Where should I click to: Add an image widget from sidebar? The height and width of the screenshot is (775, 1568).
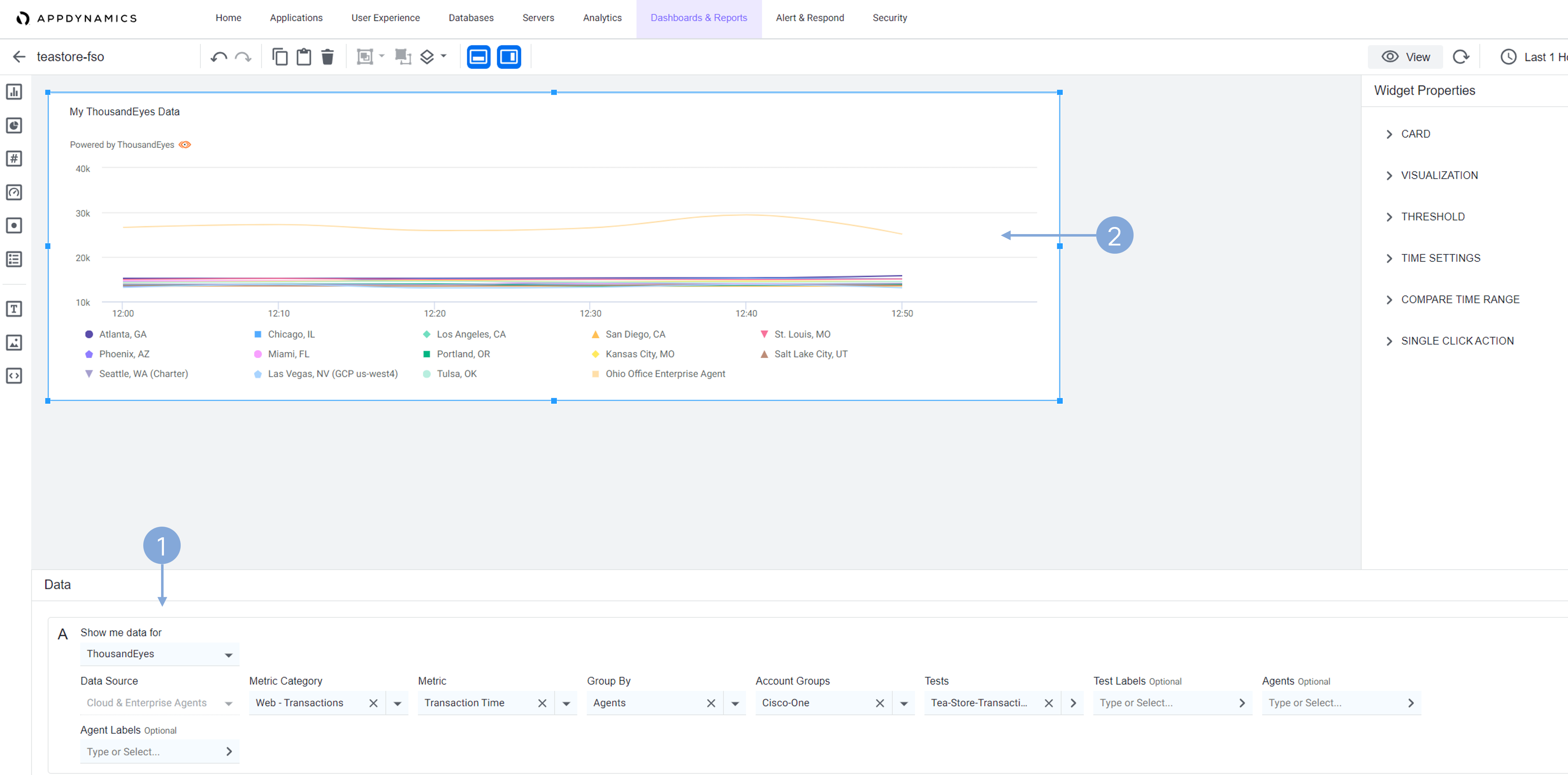coord(14,342)
